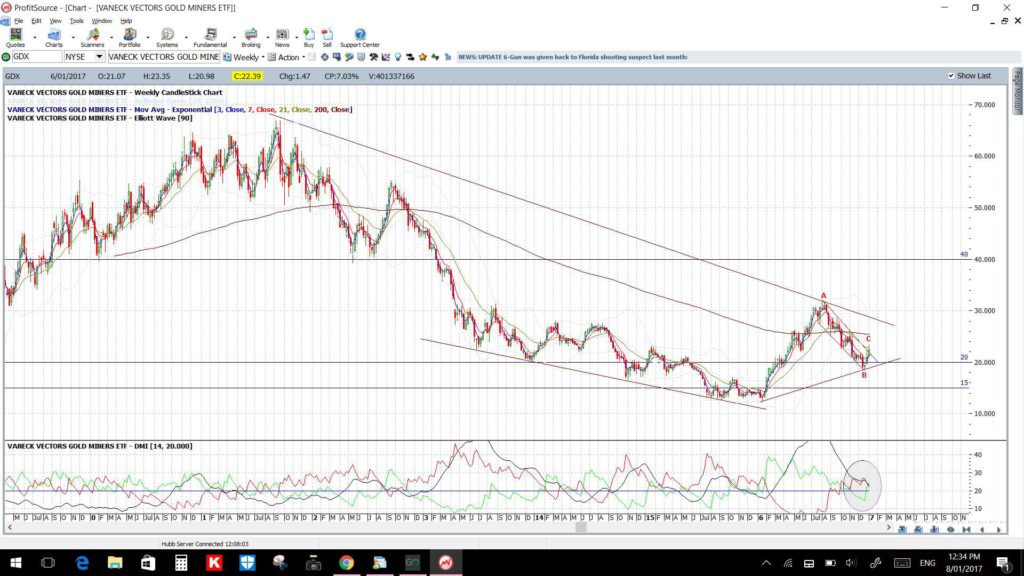Open the Charts toolbar icon

tap(54, 38)
